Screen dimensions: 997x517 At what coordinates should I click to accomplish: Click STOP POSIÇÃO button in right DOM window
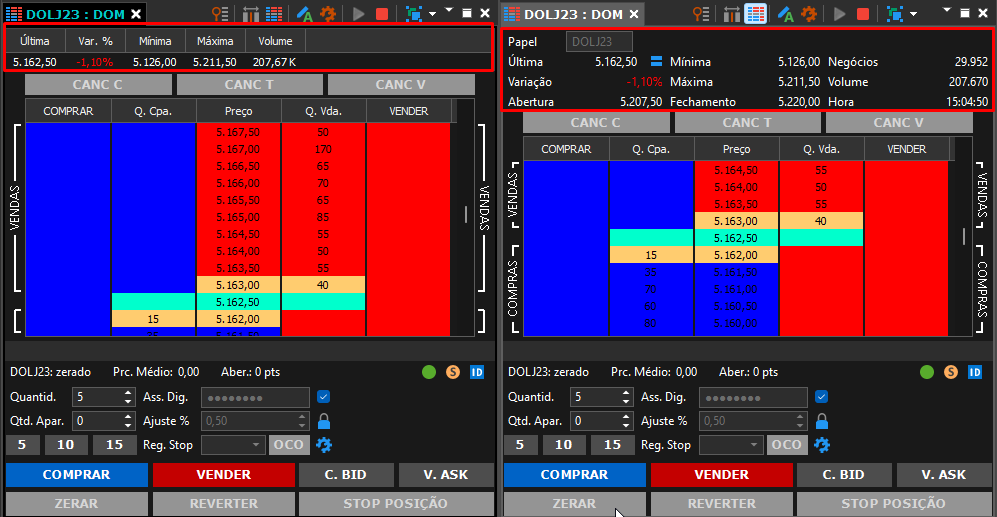point(893,503)
